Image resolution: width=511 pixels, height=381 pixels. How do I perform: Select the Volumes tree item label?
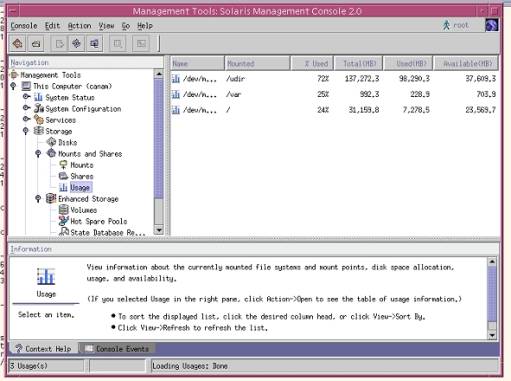click(x=83, y=210)
